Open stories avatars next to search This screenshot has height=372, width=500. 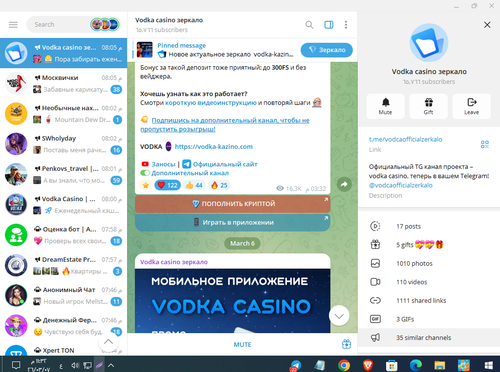click(x=105, y=24)
